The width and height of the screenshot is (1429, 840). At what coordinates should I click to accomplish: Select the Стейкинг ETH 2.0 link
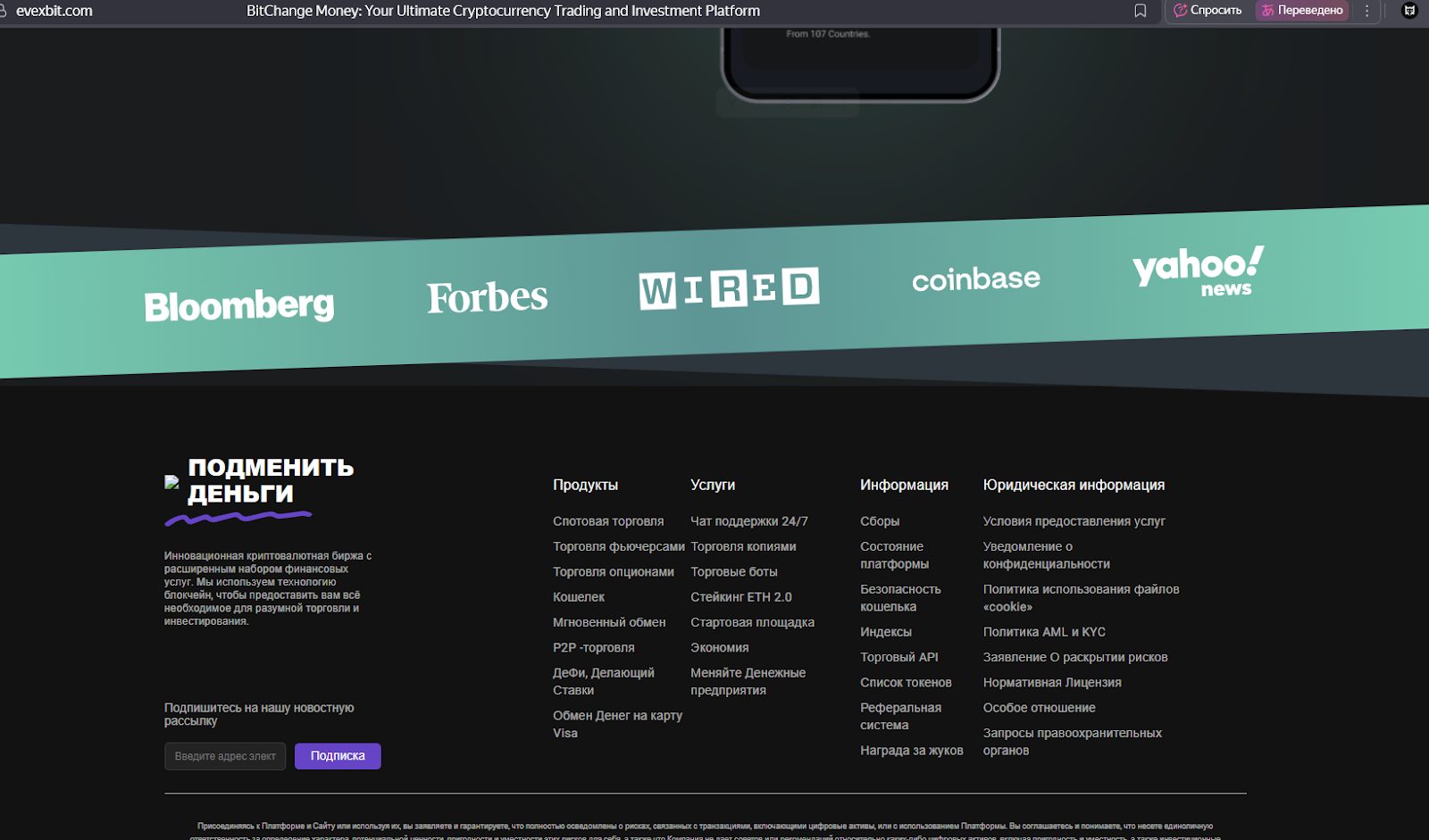coord(740,597)
